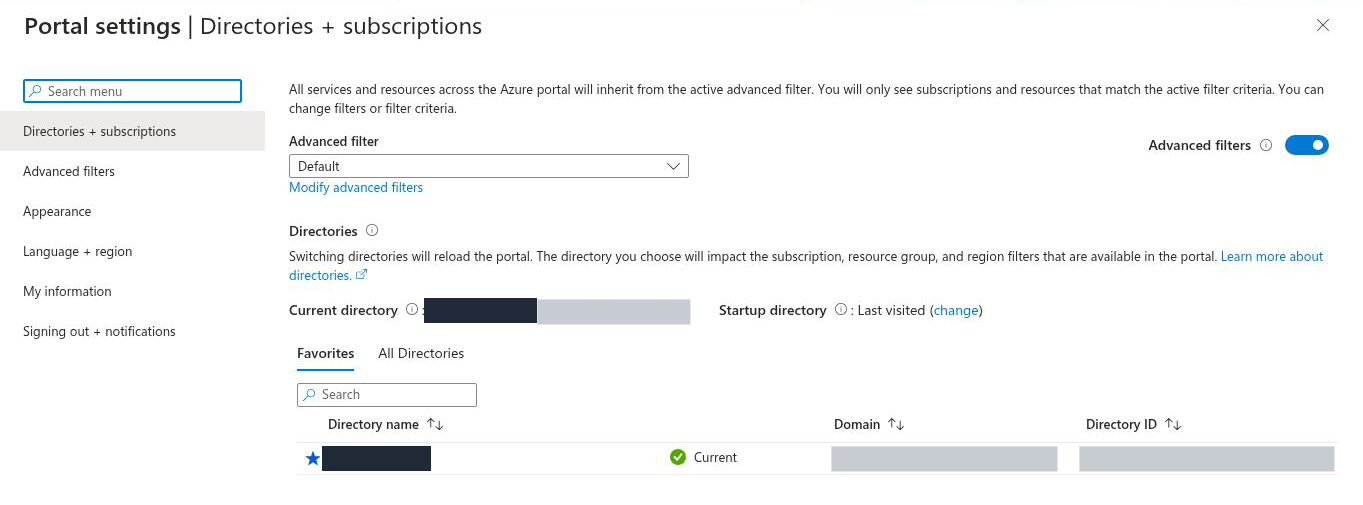Click the green Current status checkmark
1363x505 pixels.
[677, 457]
